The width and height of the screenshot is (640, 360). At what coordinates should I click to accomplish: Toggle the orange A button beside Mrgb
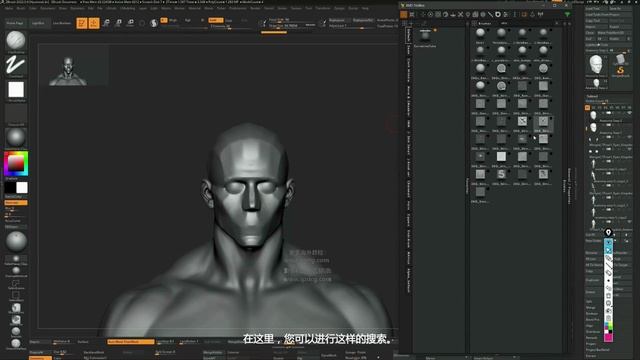[164, 20]
